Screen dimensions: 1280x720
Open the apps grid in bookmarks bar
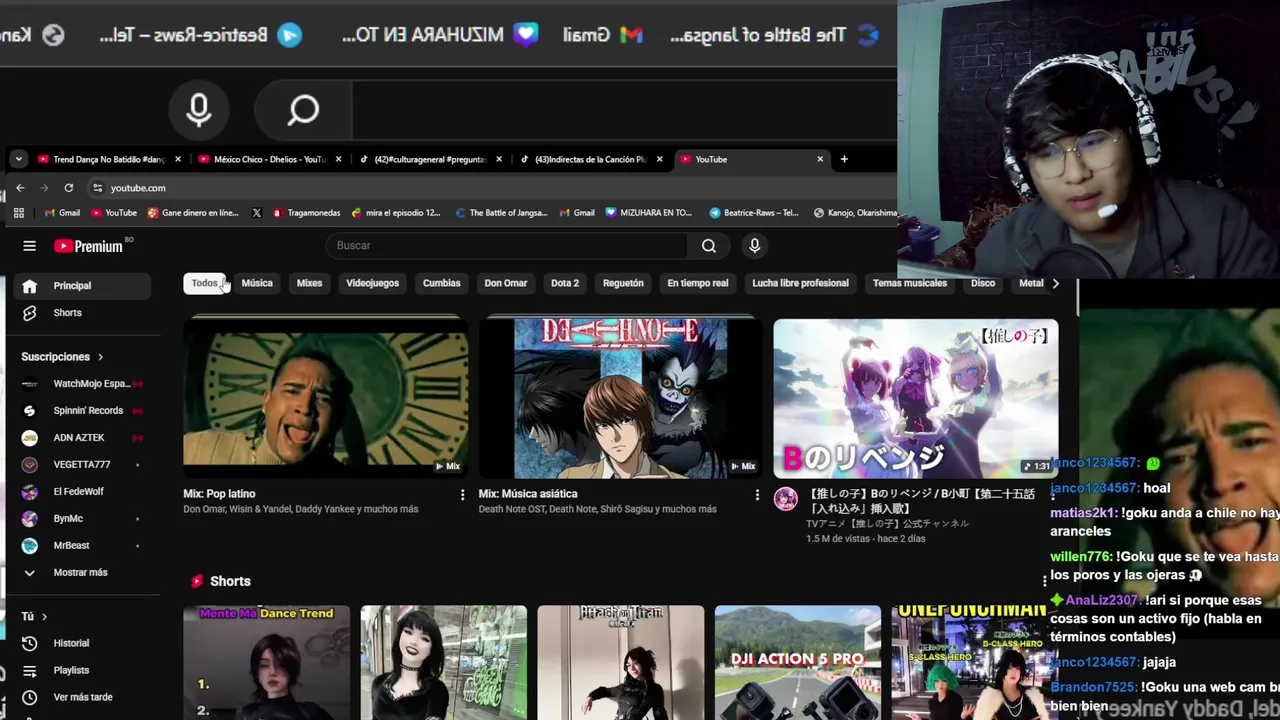[x=18, y=213]
